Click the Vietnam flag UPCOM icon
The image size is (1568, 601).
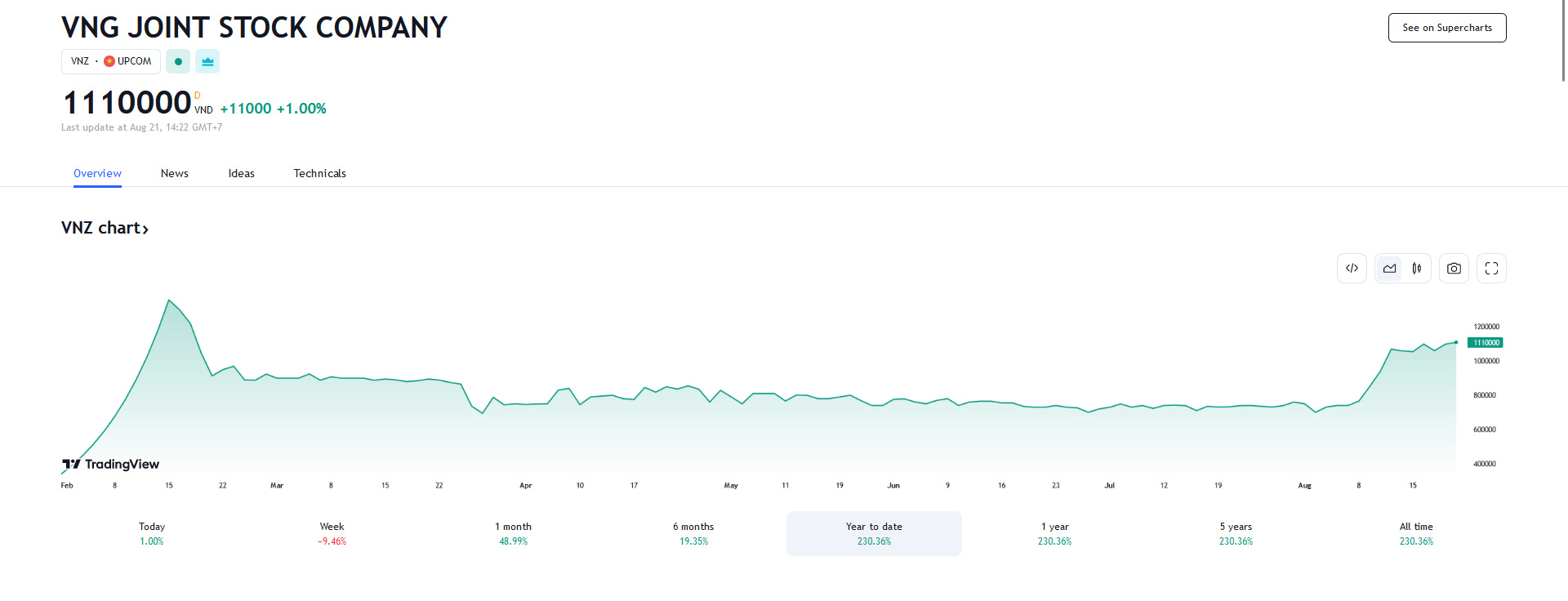coord(109,61)
